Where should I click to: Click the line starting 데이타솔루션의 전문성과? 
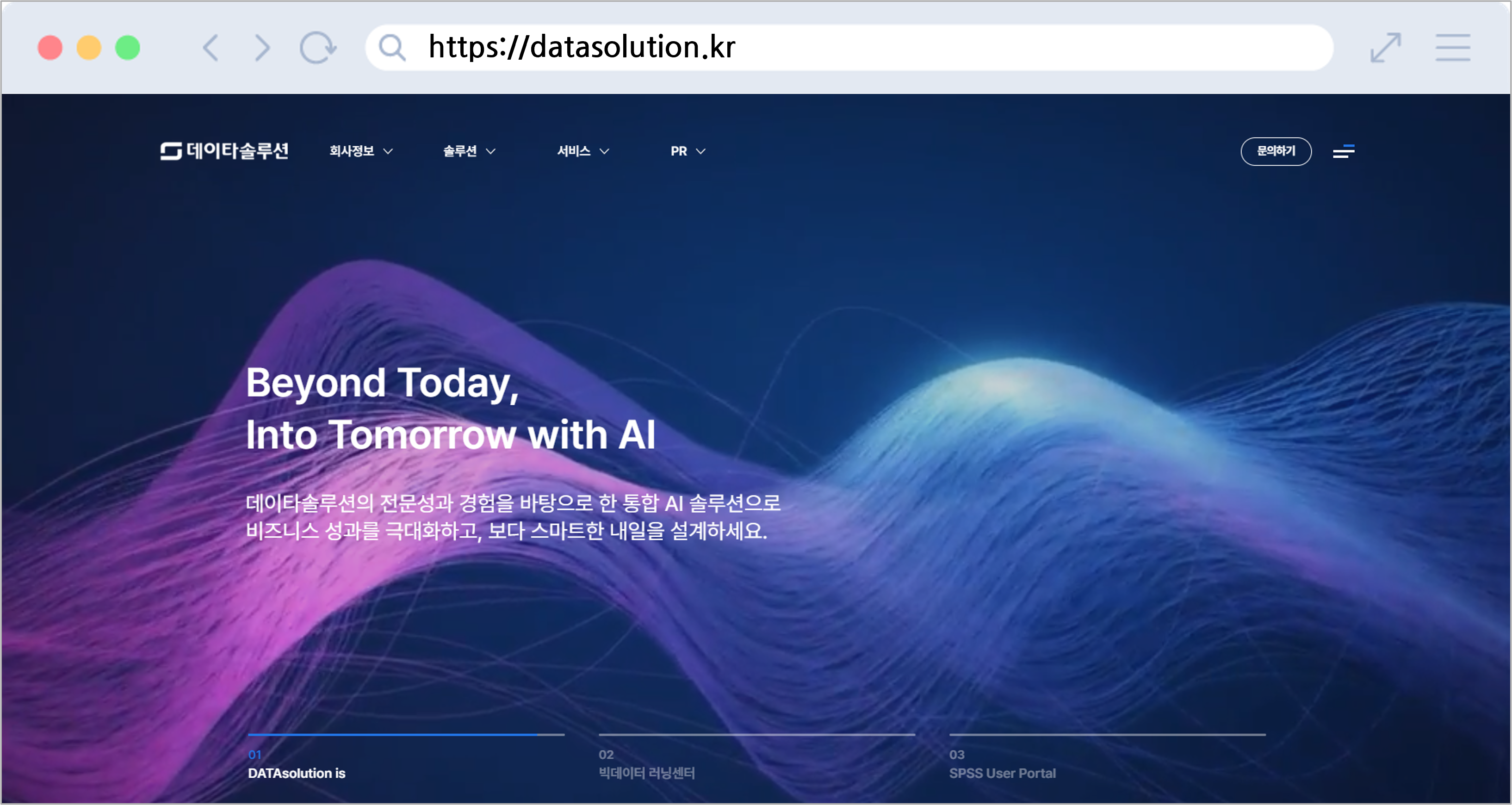(513, 503)
